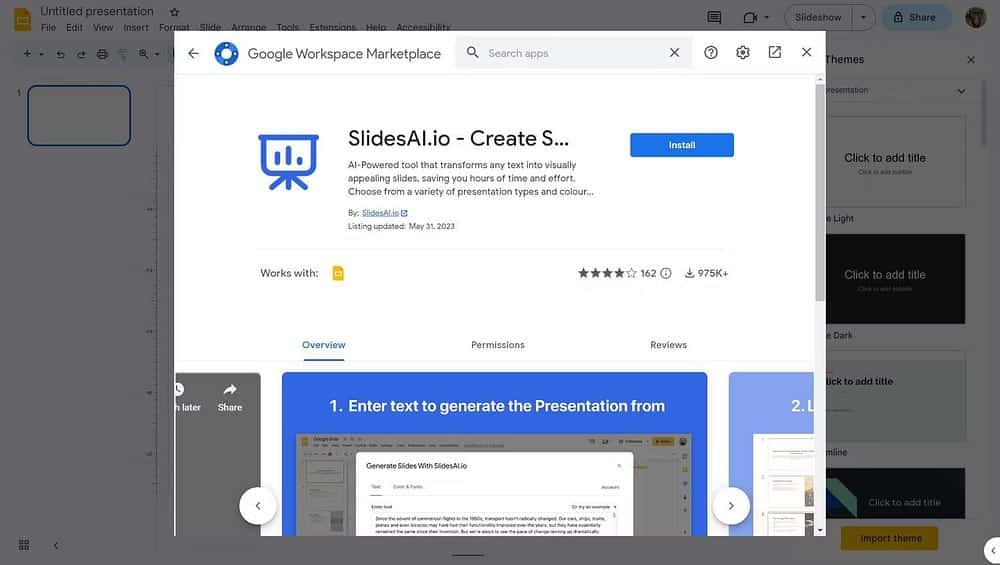This screenshot has width=1000, height=565.
Task: Open Marketplace settings gear icon
Action: [742, 53]
